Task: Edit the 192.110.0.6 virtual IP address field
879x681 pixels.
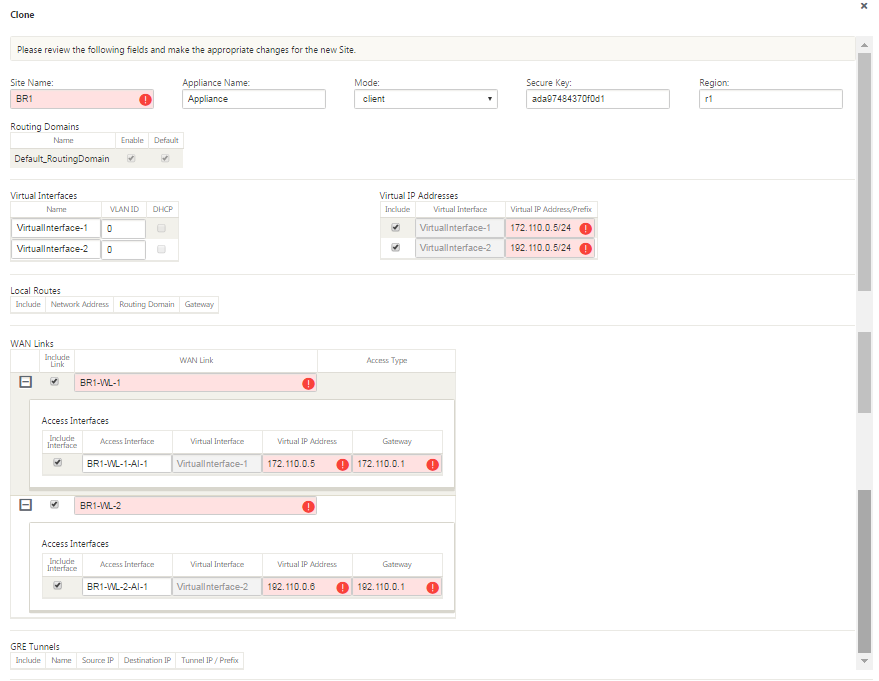Action: [307, 587]
